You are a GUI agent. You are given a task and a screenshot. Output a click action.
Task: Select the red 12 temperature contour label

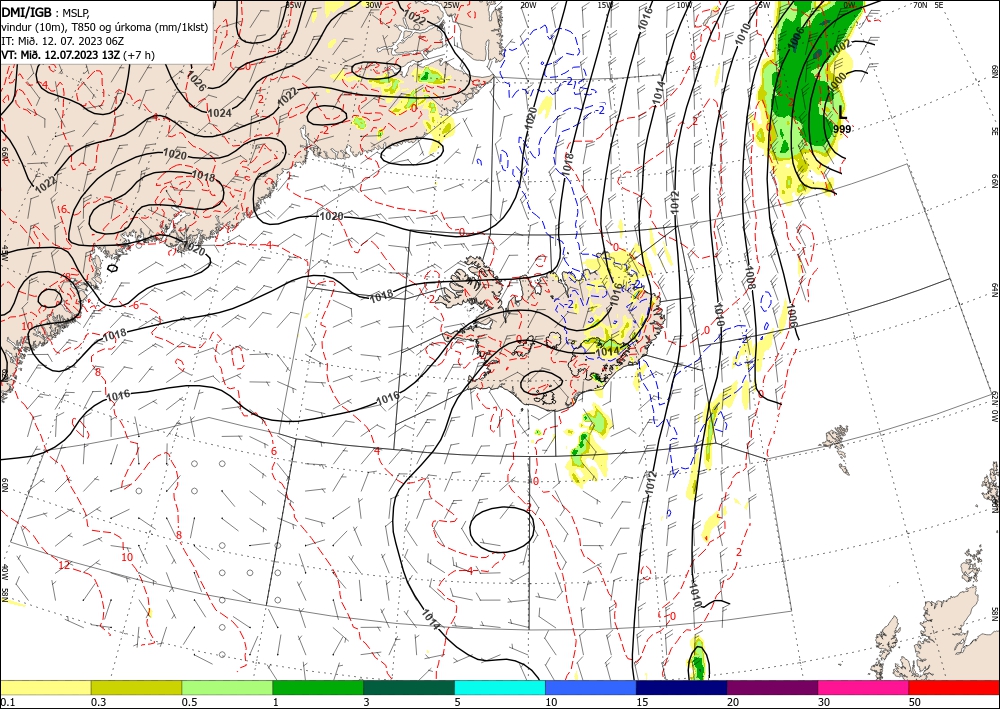(x=64, y=565)
